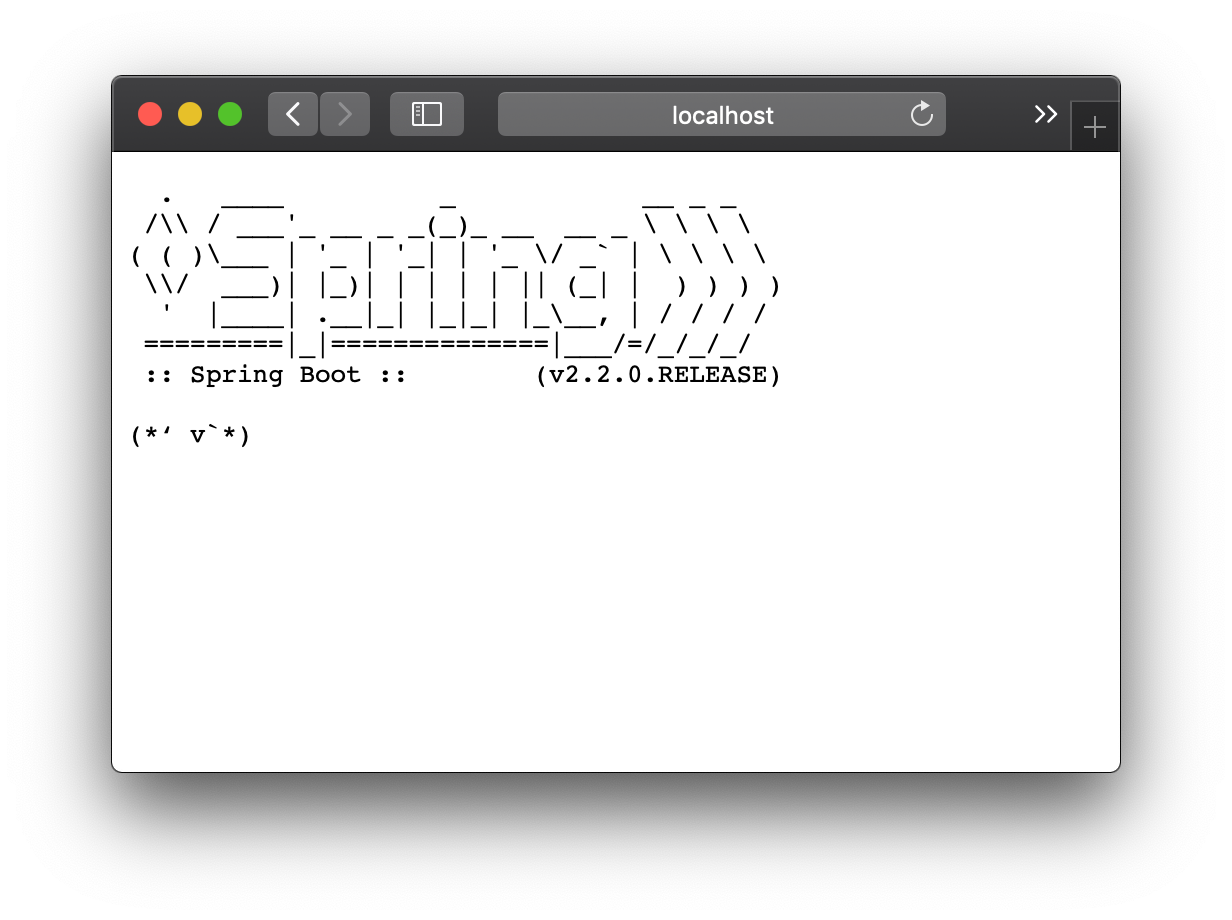
Task: Minimize the window with the yellow button
Action: pyautogui.click(x=189, y=114)
